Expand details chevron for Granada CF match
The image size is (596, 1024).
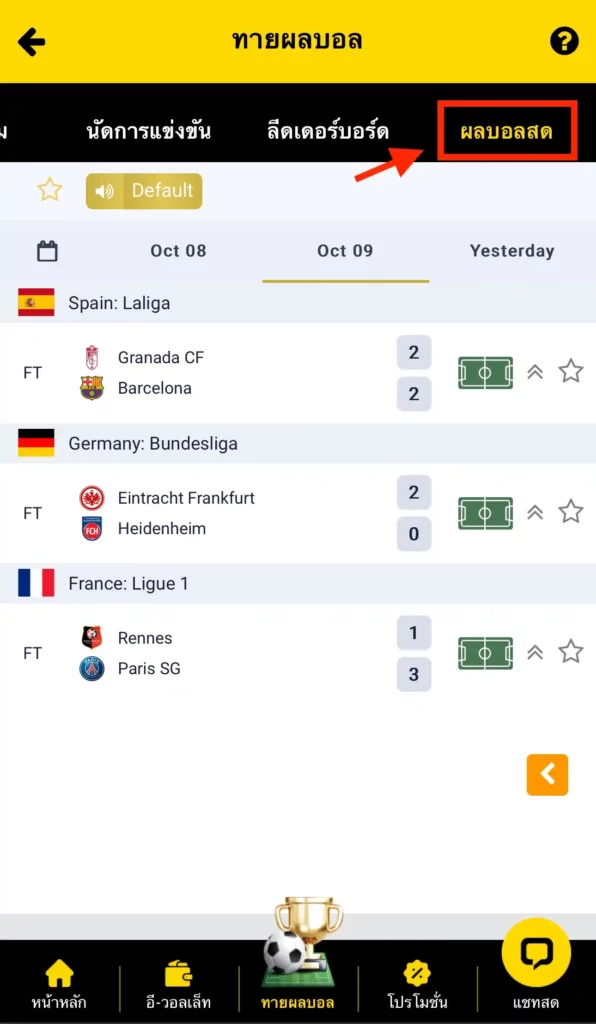click(535, 372)
